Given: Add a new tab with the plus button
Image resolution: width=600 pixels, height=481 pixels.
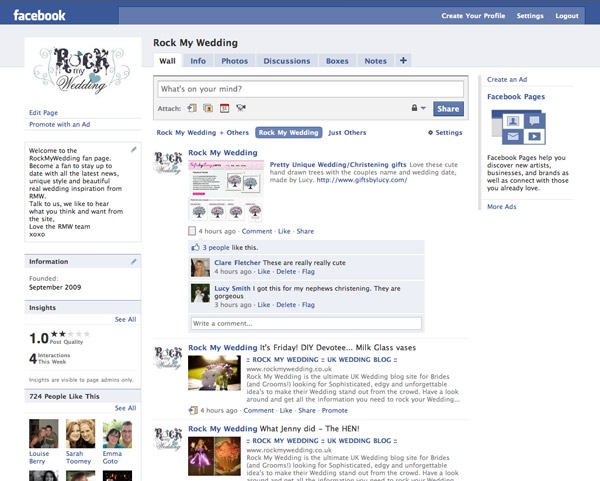Looking at the screenshot, I should click(x=403, y=60).
